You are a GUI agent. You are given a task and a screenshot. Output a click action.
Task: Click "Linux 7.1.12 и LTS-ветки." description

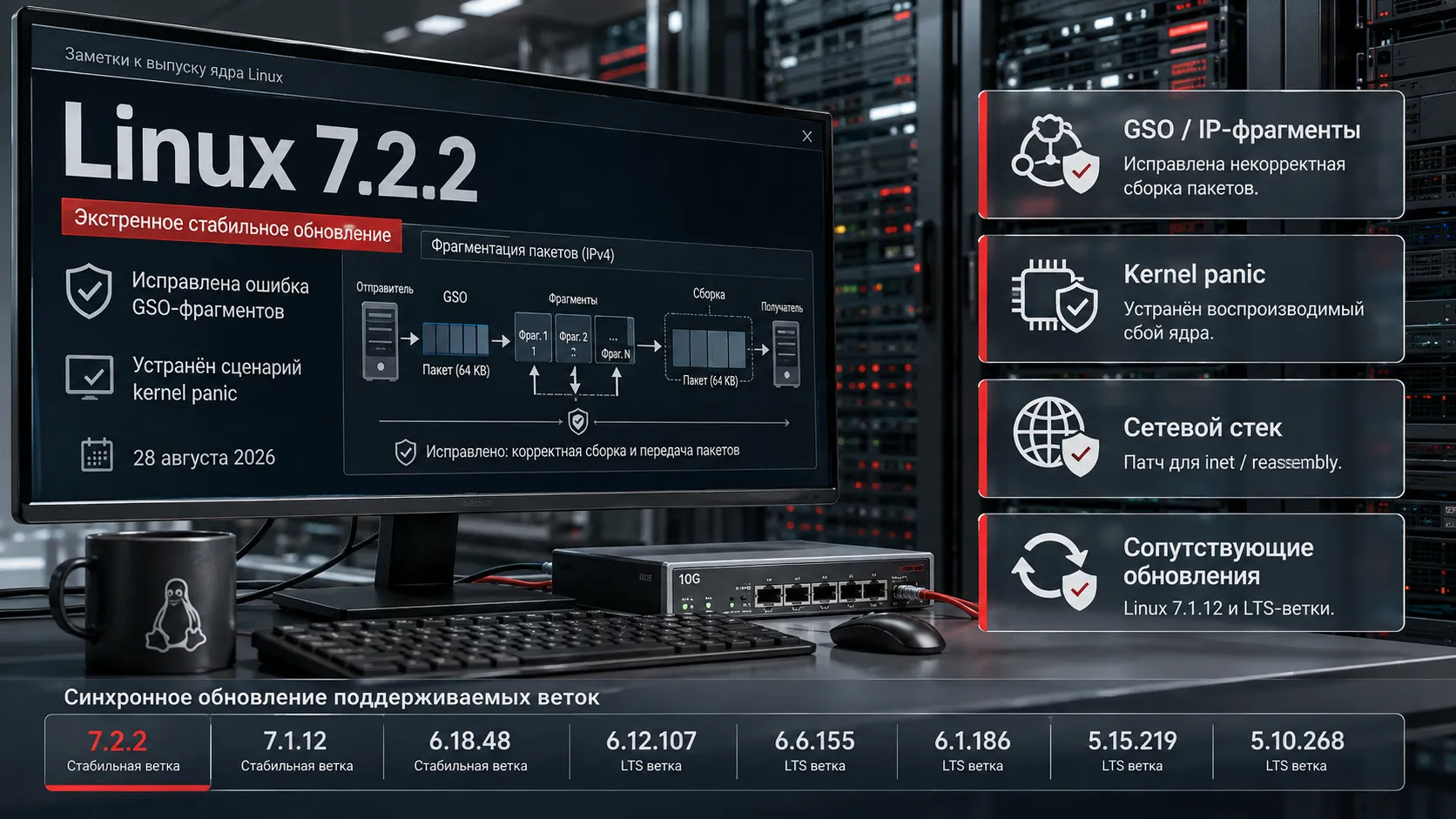coord(1228,608)
